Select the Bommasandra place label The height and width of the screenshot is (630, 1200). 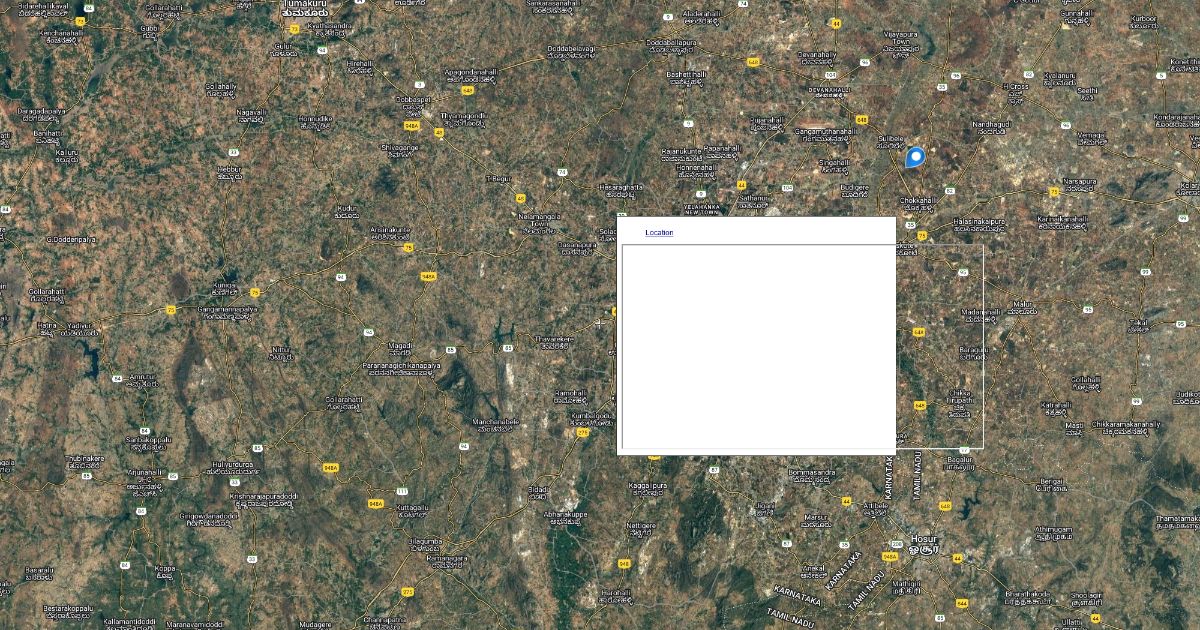(811, 474)
